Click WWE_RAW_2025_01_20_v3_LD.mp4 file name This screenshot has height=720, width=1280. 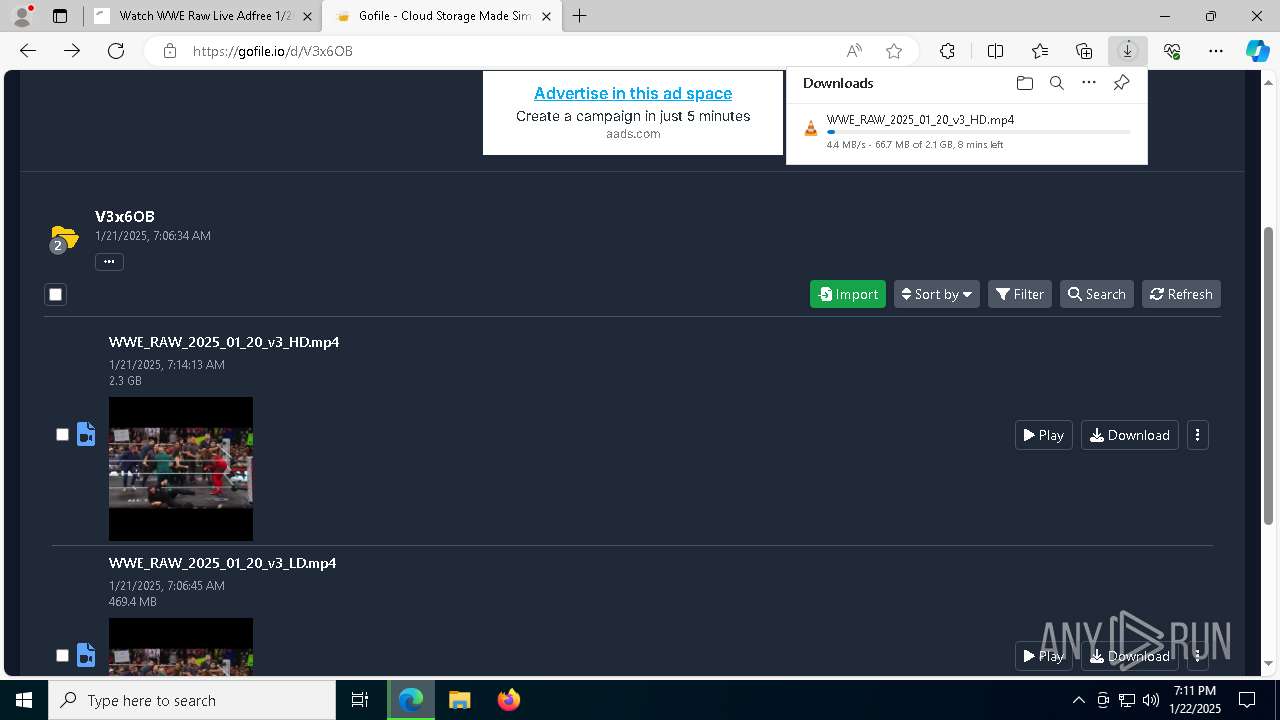222,563
